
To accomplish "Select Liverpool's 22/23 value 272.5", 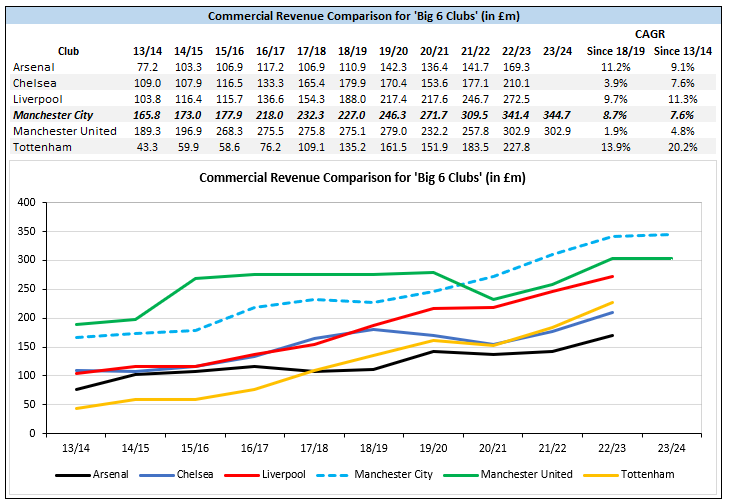I will coord(516,99).
